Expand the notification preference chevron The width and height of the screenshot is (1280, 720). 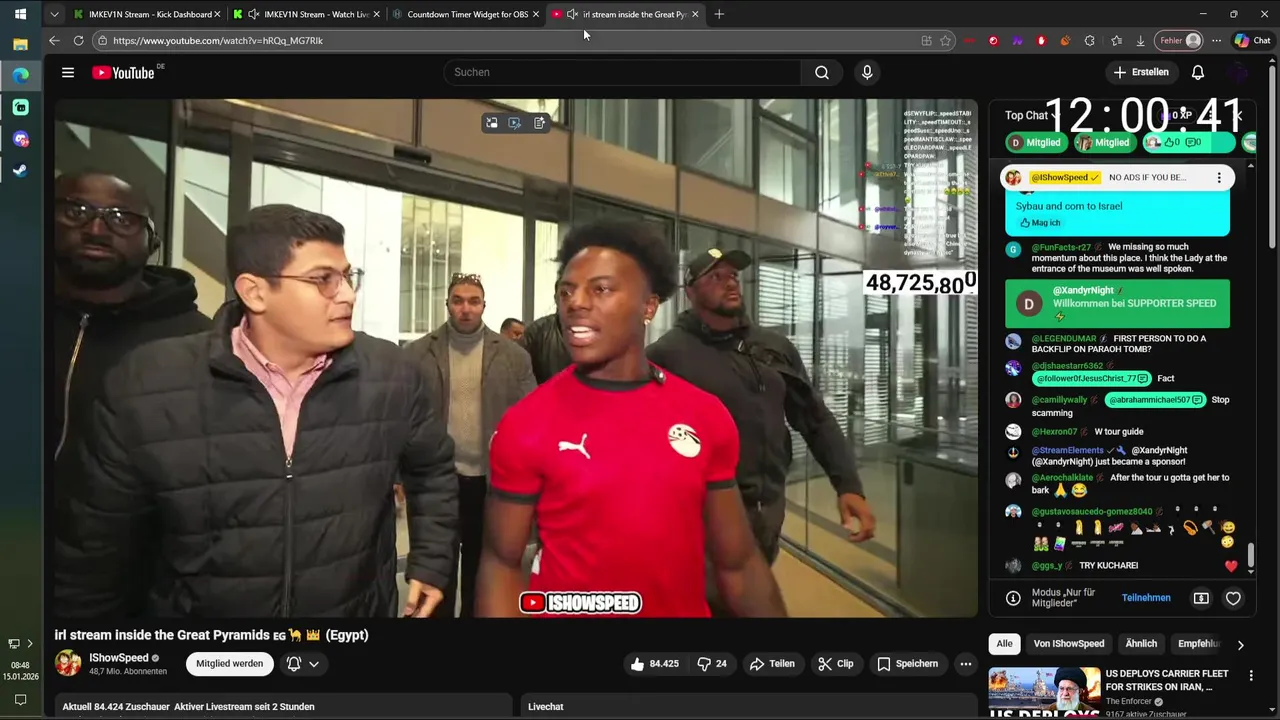click(314, 664)
